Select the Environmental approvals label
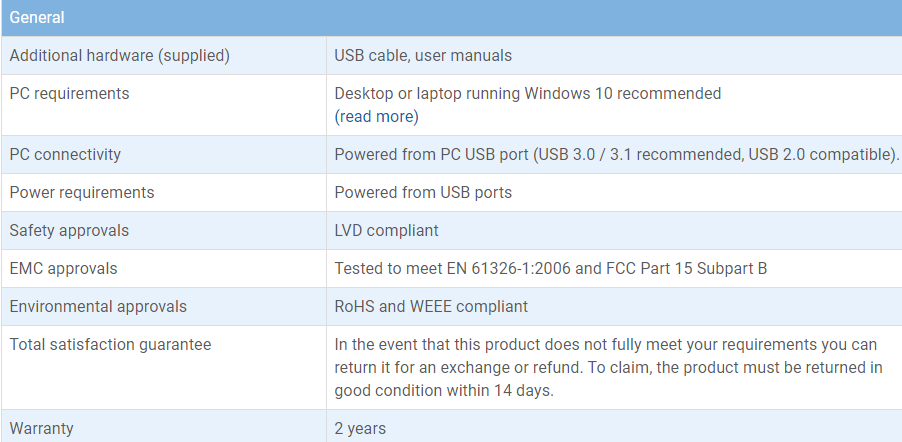This screenshot has width=902, height=442. (98, 307)
